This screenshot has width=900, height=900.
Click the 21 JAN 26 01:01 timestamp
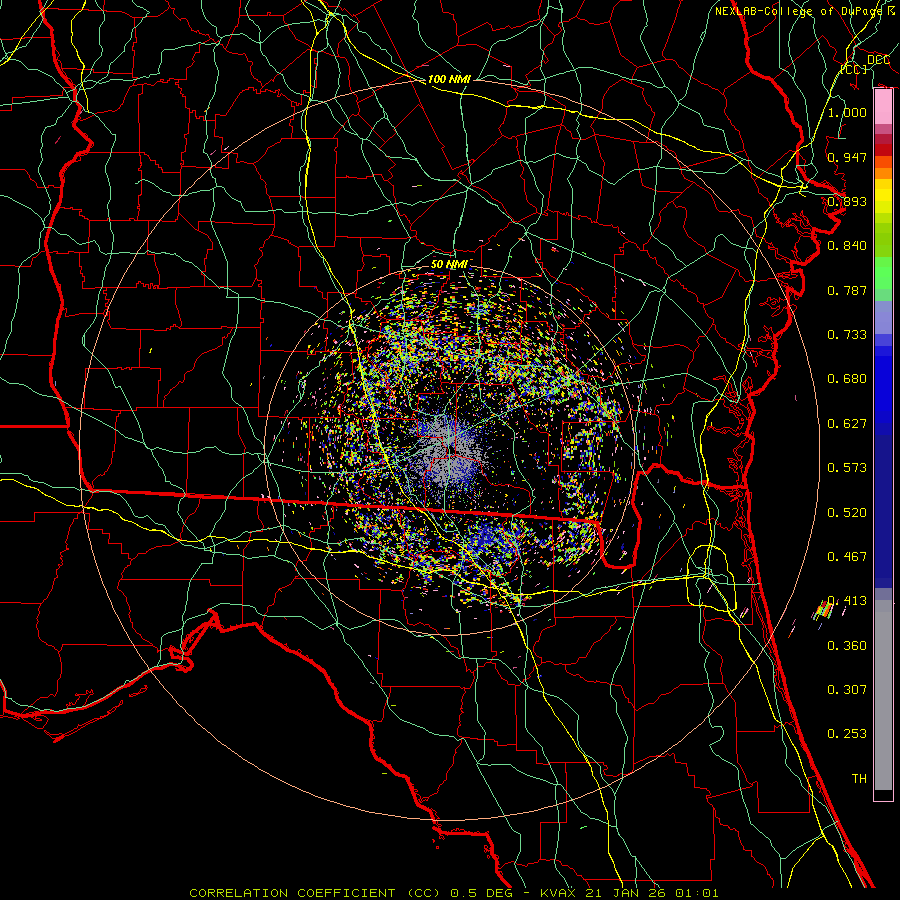pyautogui.click(x=651, y=893)
